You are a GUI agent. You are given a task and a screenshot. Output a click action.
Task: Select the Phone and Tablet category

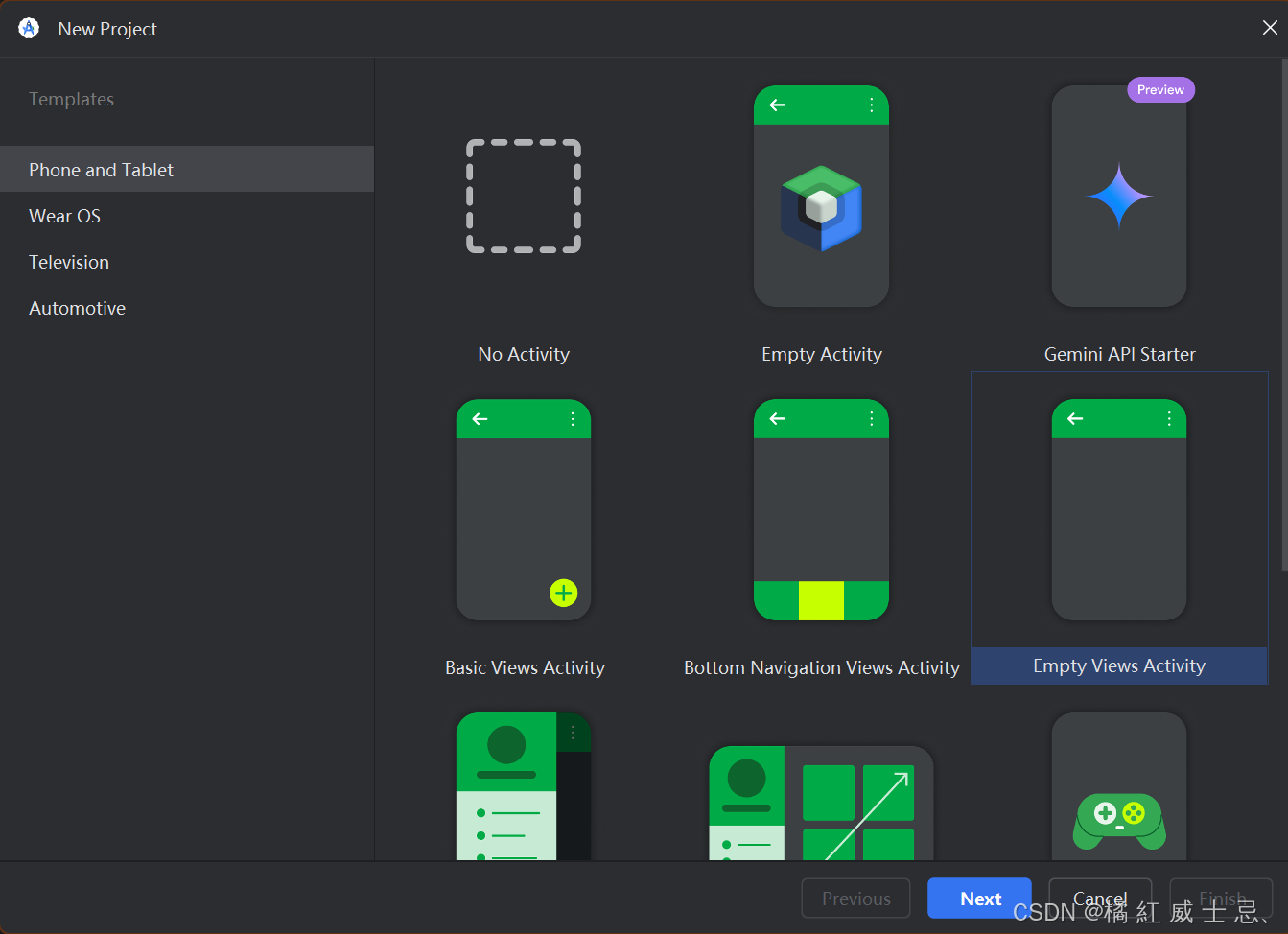click(187, 170)
